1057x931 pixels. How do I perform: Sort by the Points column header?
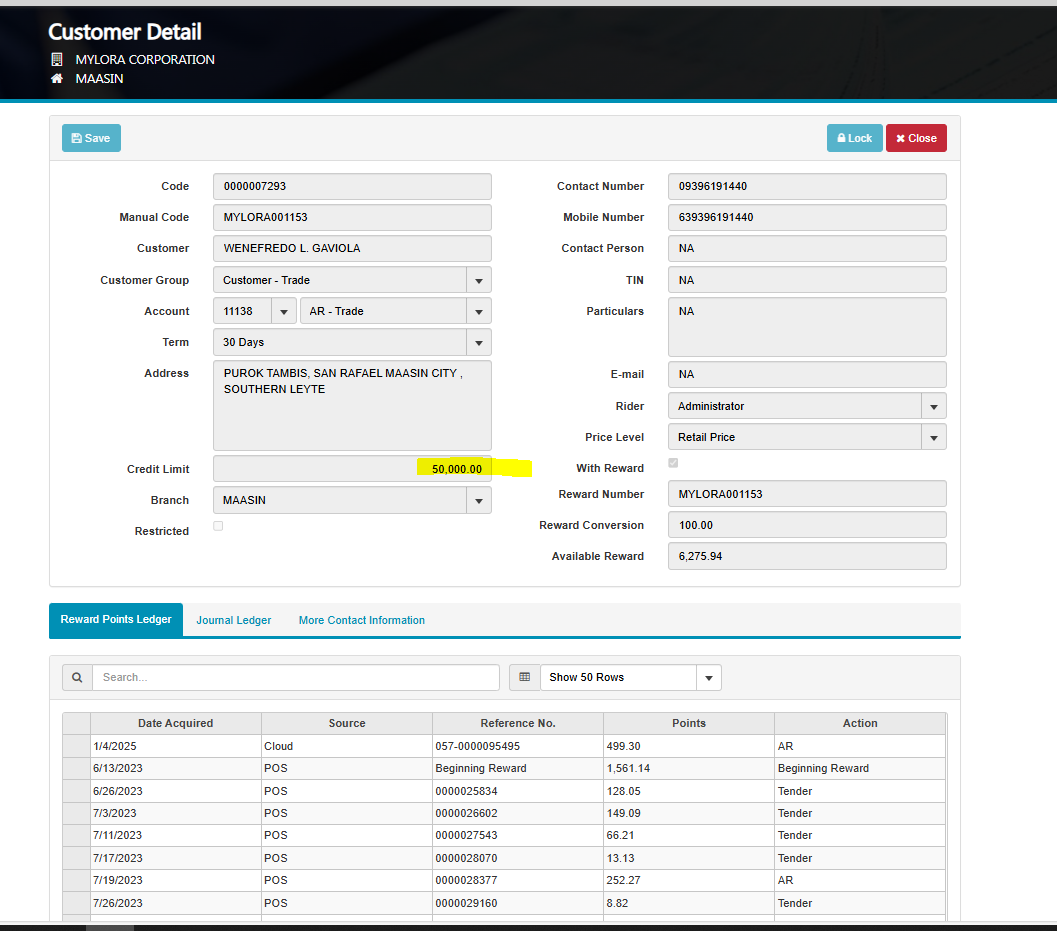[x=688, y=723]
